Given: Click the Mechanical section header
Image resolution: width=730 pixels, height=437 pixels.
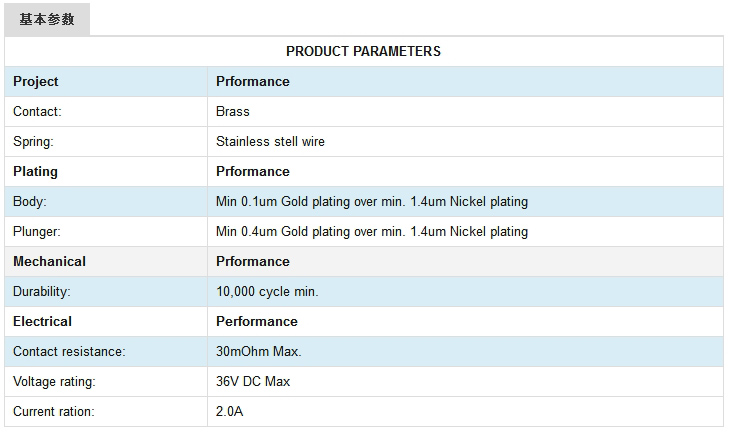Looking at the screenshot, I should click(x=49, y=261).
